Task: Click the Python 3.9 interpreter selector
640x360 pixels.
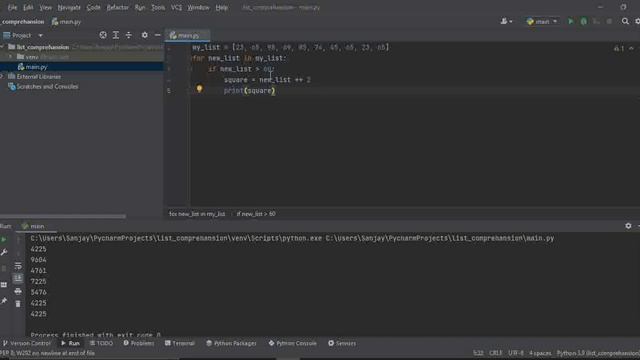Action: coord(598,353)
